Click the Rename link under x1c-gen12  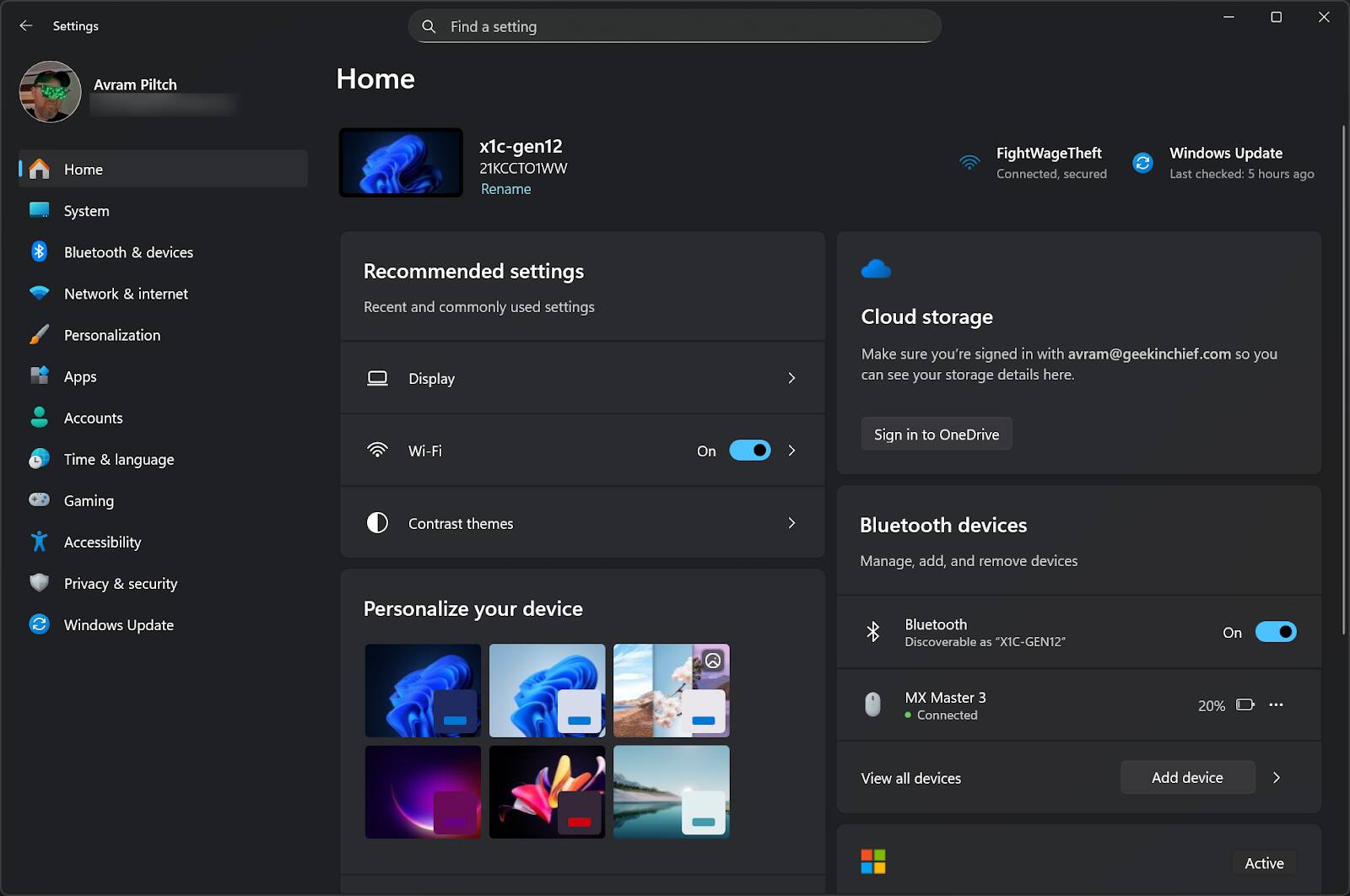505,189
